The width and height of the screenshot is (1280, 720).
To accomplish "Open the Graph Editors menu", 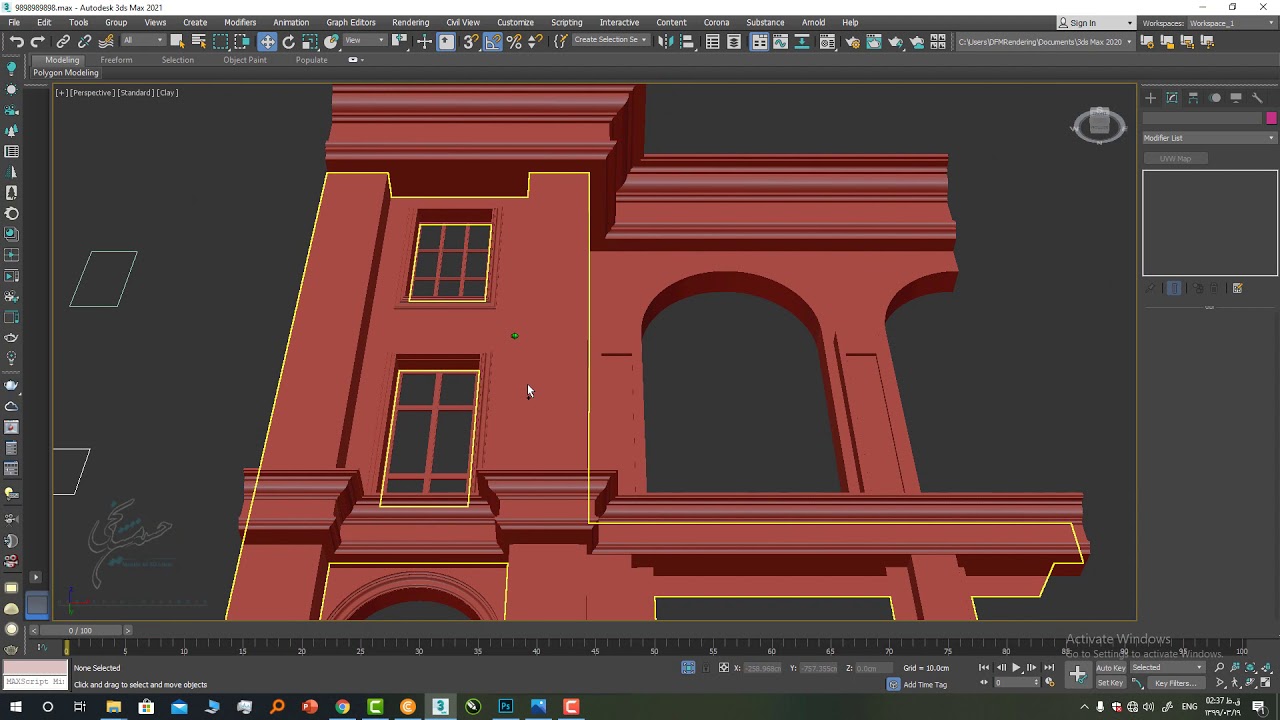I will coord(350,22).
